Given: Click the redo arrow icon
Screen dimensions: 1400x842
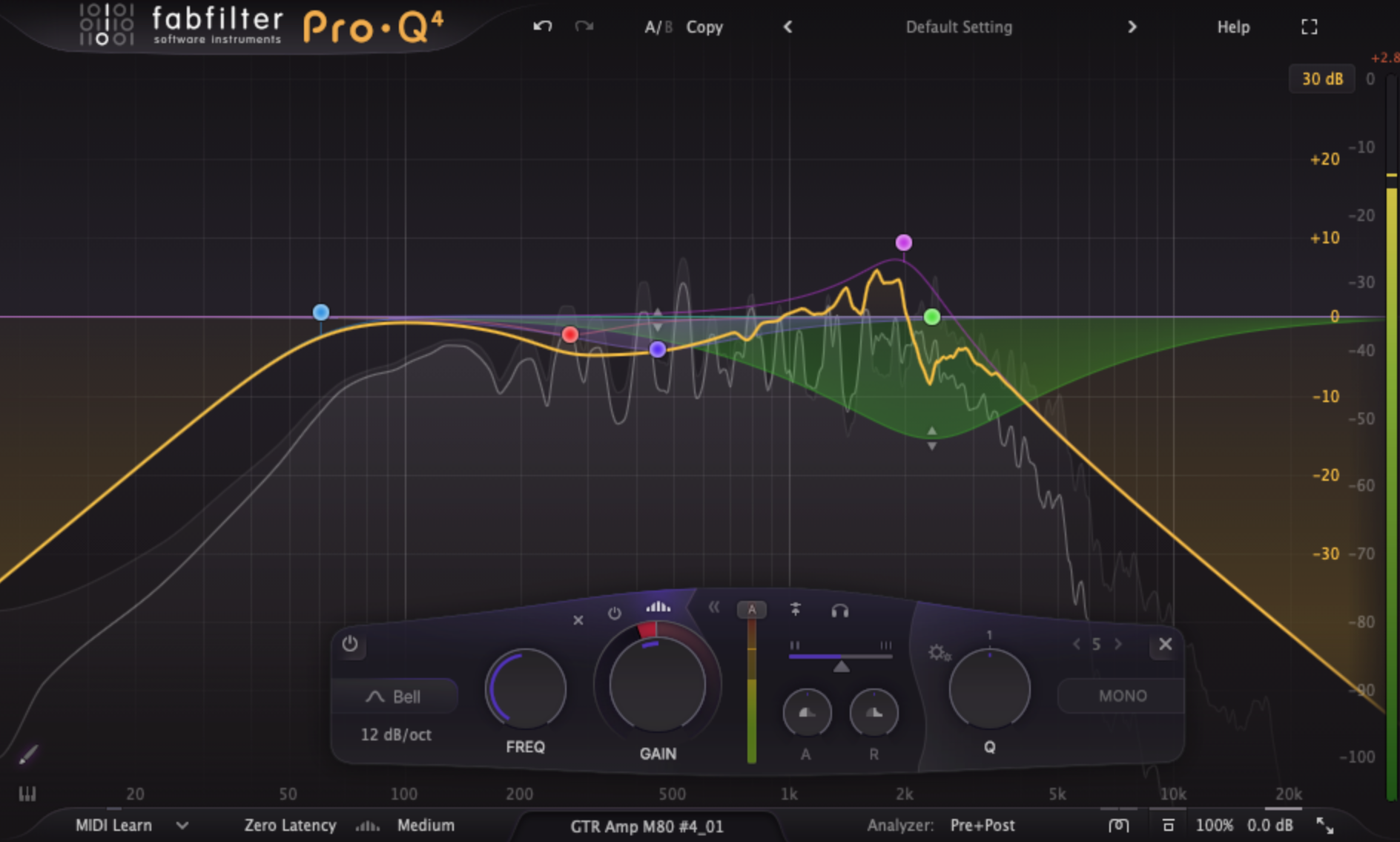Looking at the screenshot, I should tap(584, 27).
